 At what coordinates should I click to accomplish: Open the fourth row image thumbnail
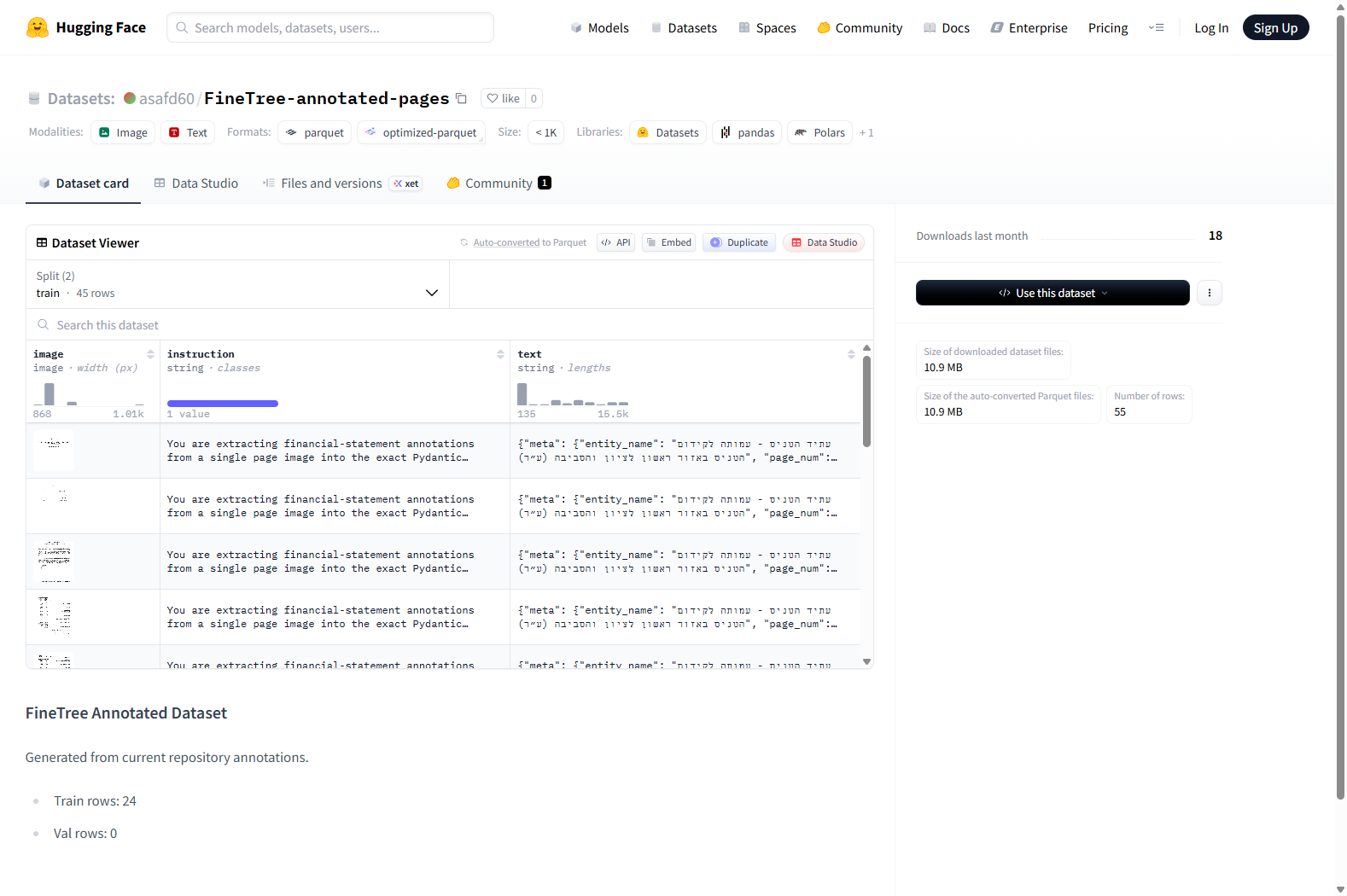click(54, 617)
